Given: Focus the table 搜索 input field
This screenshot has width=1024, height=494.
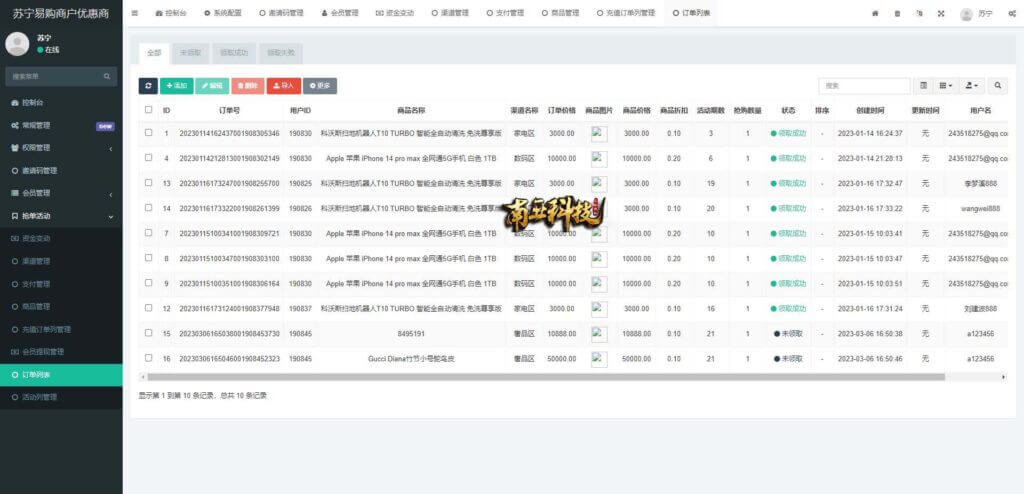Looking at the screenshot, I should [x=864, y=86].
